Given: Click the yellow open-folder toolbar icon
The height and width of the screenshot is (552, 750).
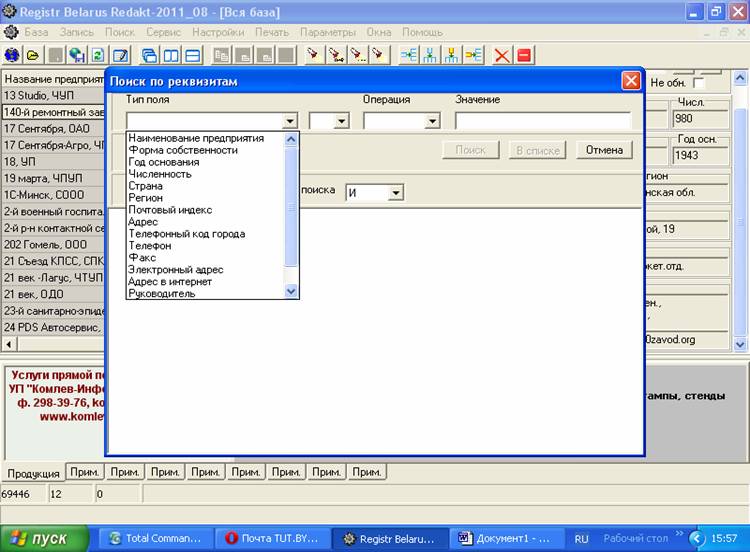Looking at the screenshot, I should click(x=33, y=55).
